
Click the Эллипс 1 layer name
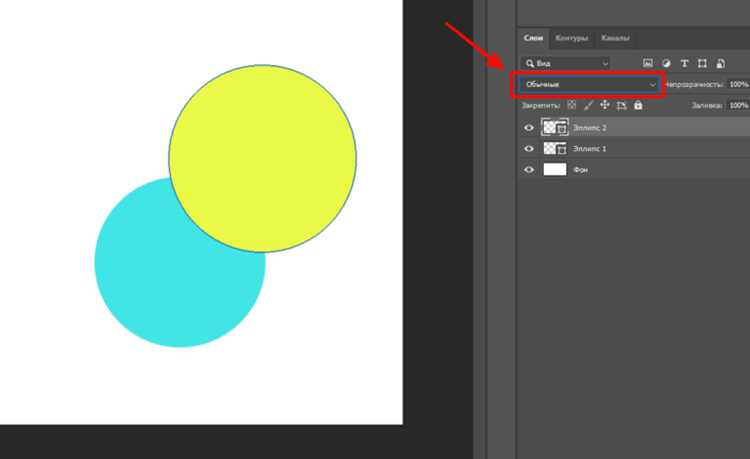589,149
